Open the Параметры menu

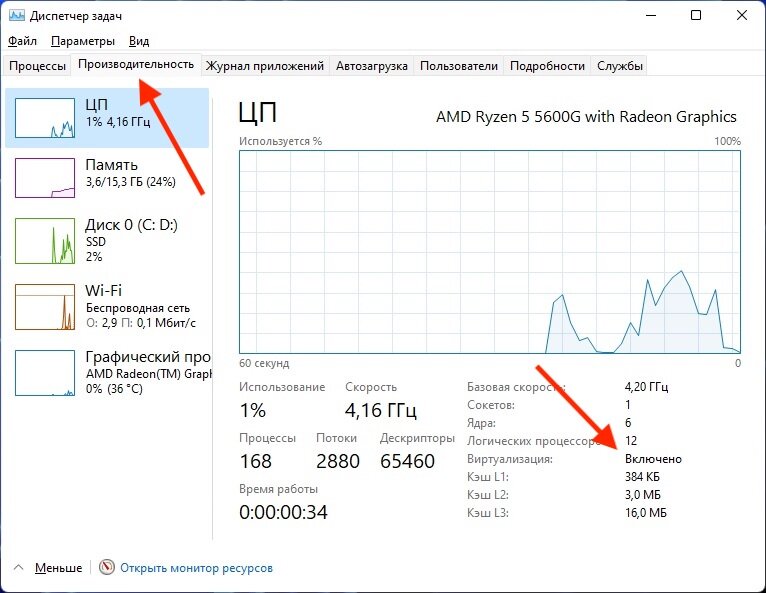pyautogui.click(x=83, y=41)
